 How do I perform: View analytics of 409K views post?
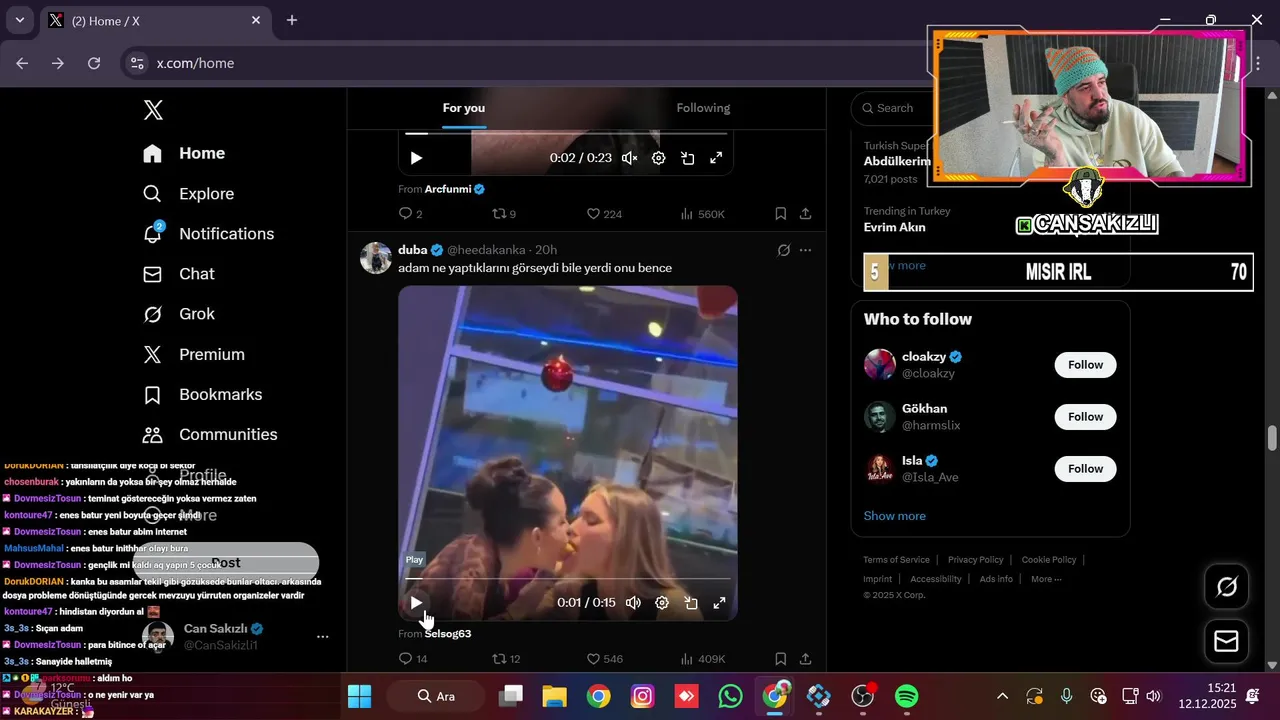pos(702,659)
